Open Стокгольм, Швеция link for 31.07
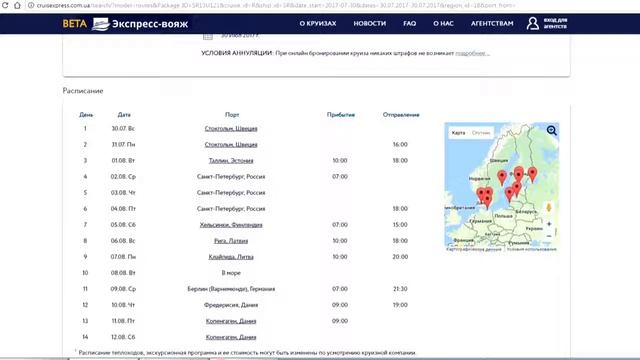Image resolution: width=640 pixels, height=360 pixels. tap(231, 144)
